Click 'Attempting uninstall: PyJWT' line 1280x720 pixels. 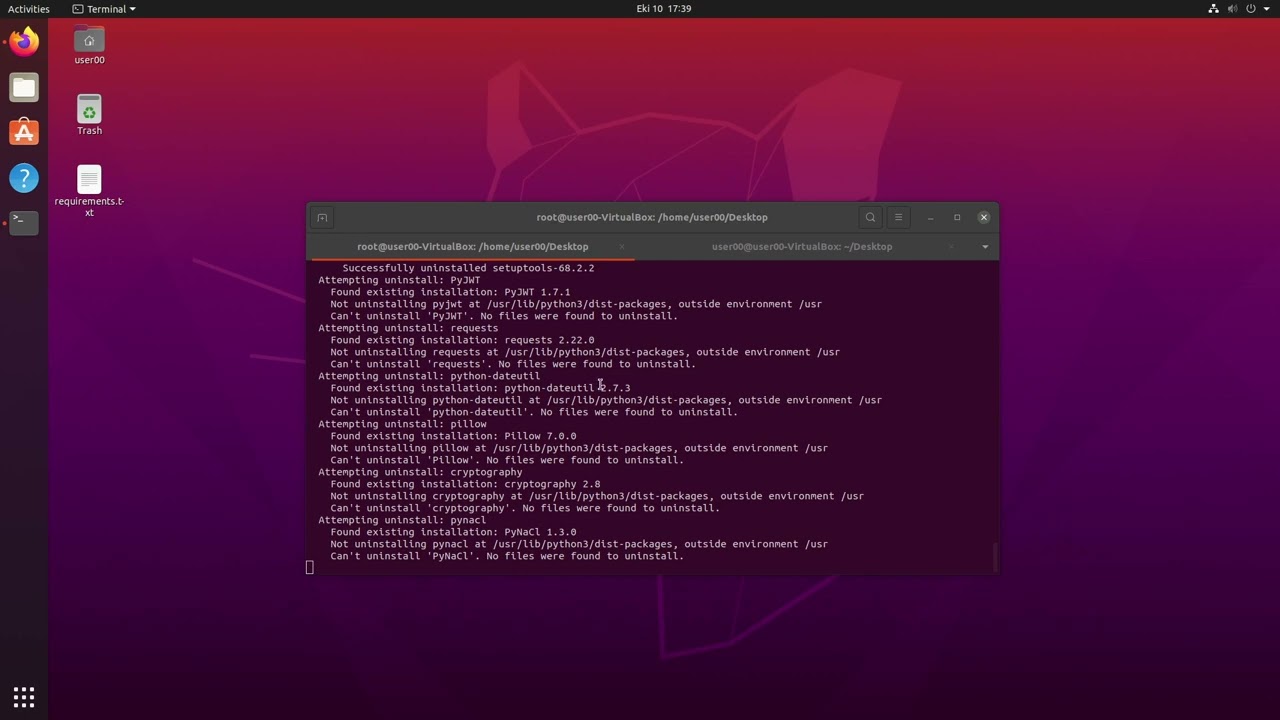click(x=399, y=280)
